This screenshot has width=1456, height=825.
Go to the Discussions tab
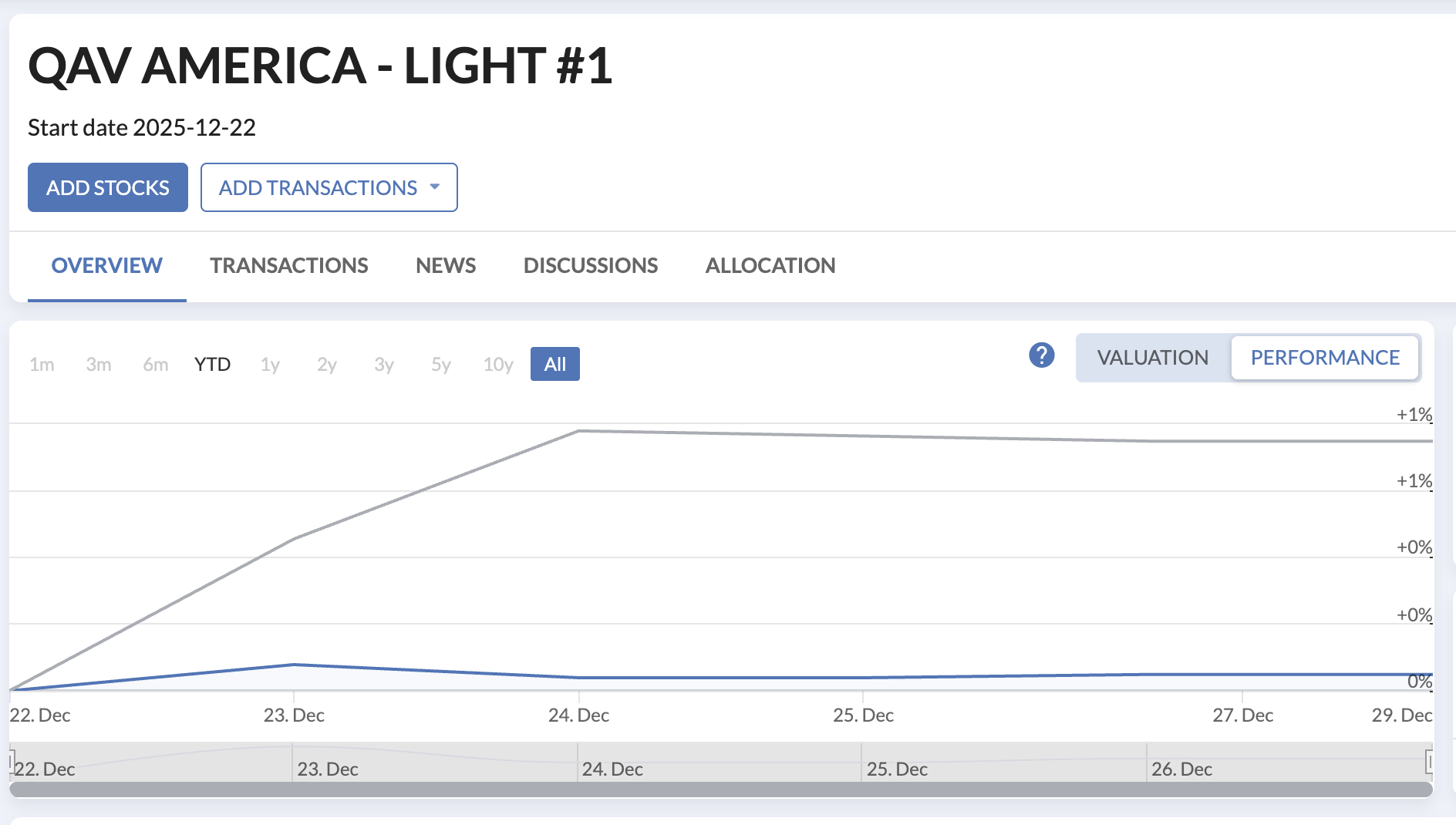590,265
